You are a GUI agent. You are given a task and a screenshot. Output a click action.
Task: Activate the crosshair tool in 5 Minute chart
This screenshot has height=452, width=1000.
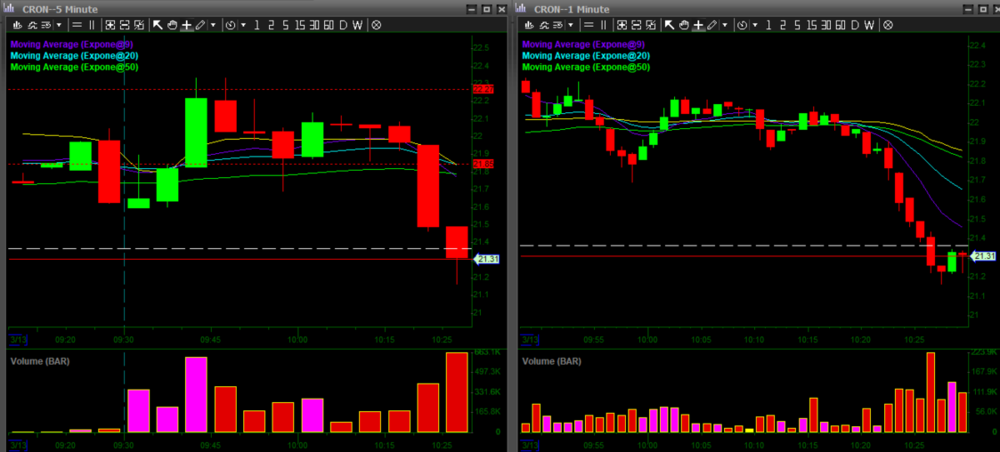186,24
